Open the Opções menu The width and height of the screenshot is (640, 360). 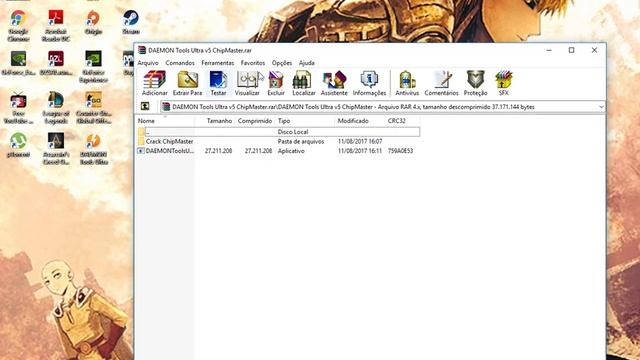(282, 63)
